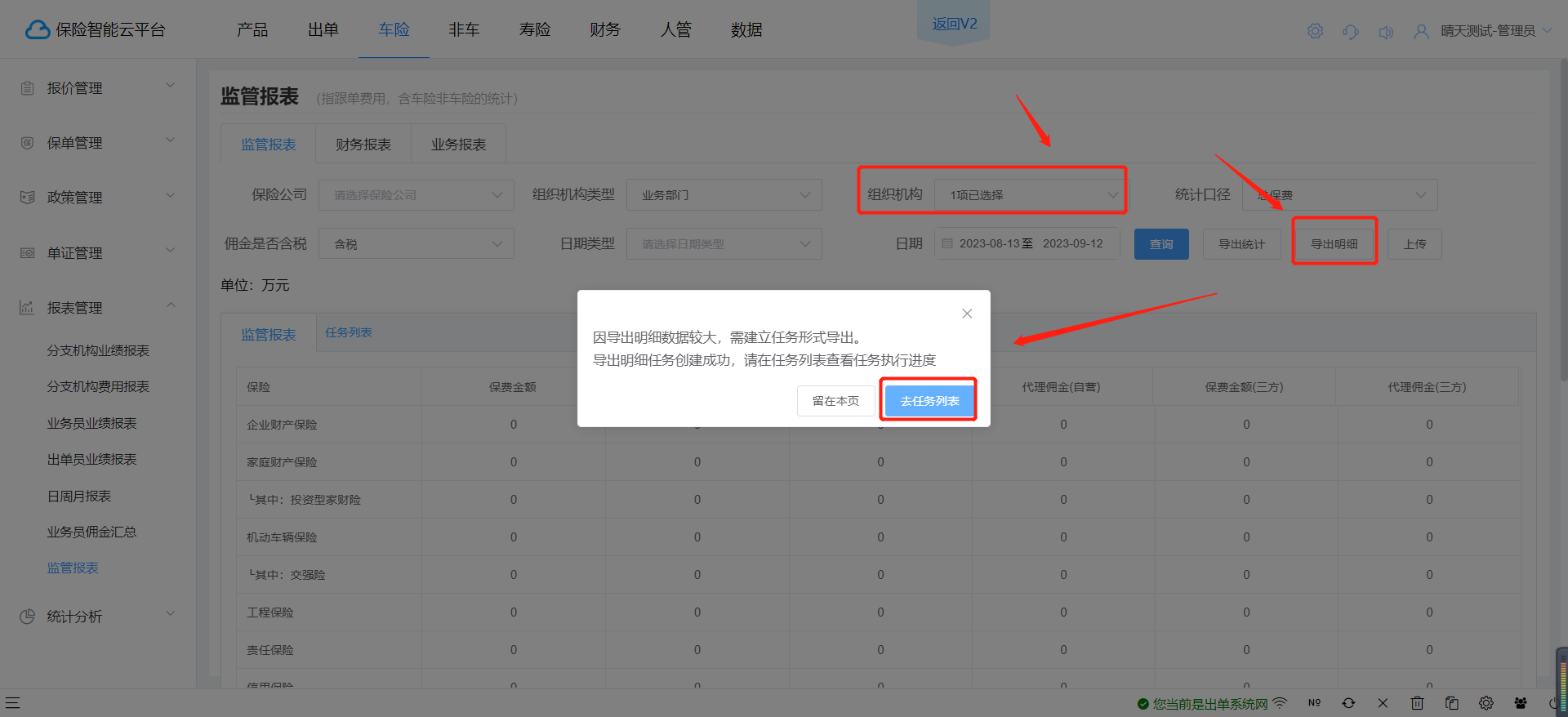The image size is (1568, 717).
Task: Click the speaker announcement icon in header
Action: [1386, 32]
